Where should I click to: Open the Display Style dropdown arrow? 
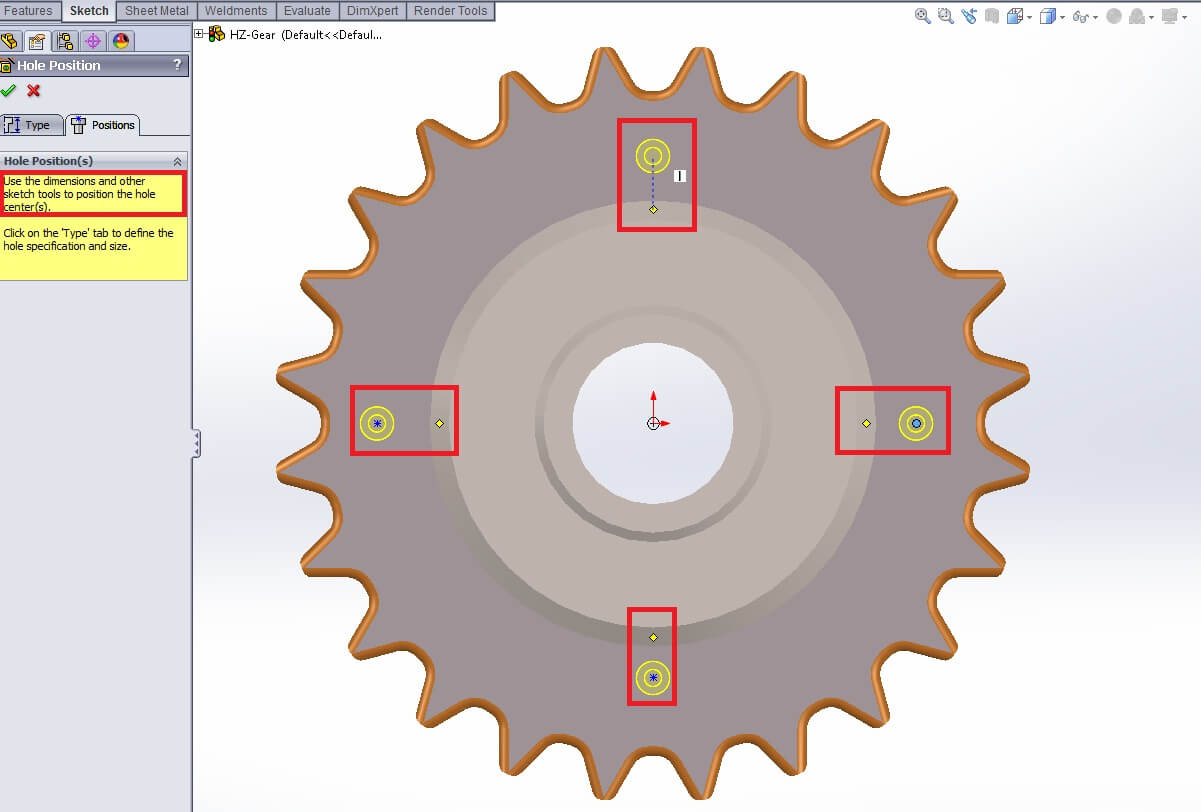[1061, 16]
